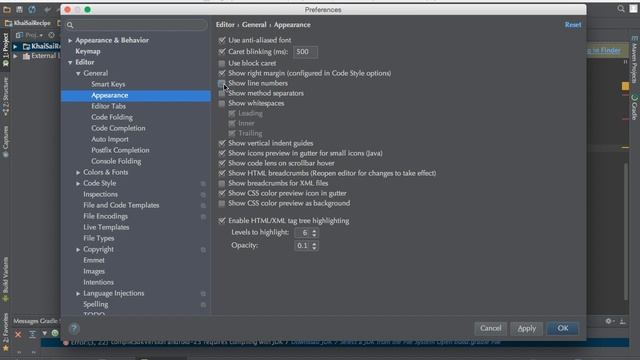Screen dimensions: 640x360
Task: Click the OK button
Action: pyautogui.click(x=562, y=329)
